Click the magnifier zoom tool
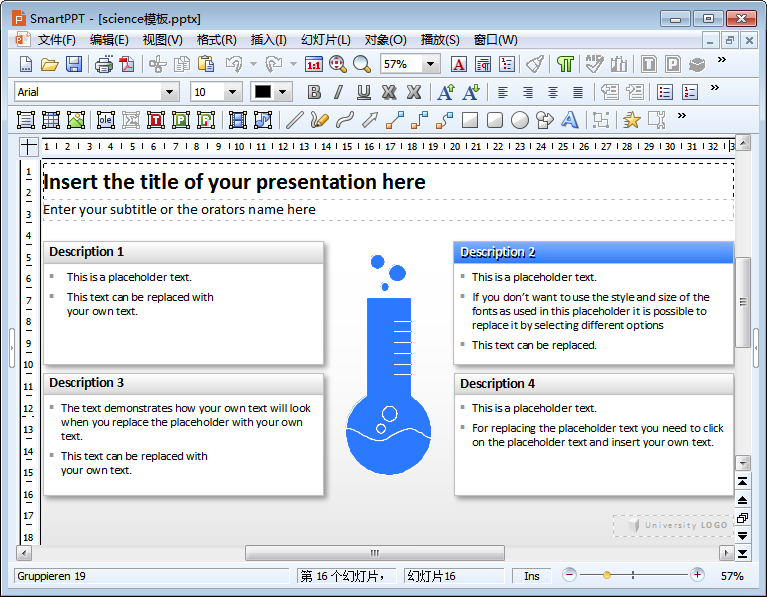This screenshot has height=597, width=767. [x=362, y=64]
